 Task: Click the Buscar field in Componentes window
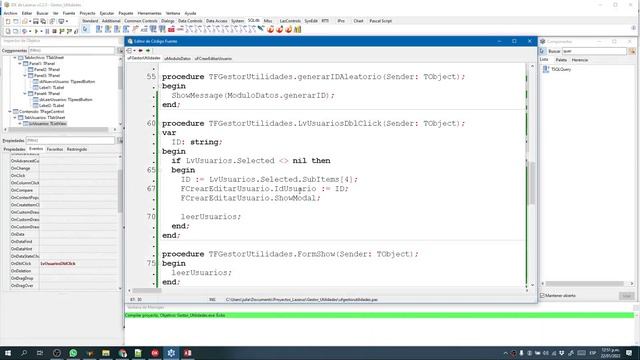coord(594,51)
